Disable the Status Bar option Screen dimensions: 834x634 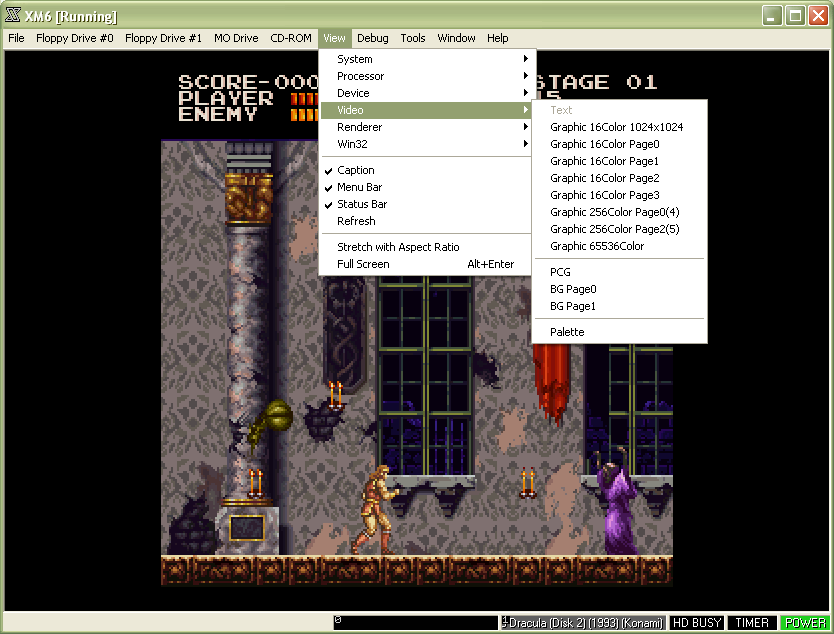361,204
